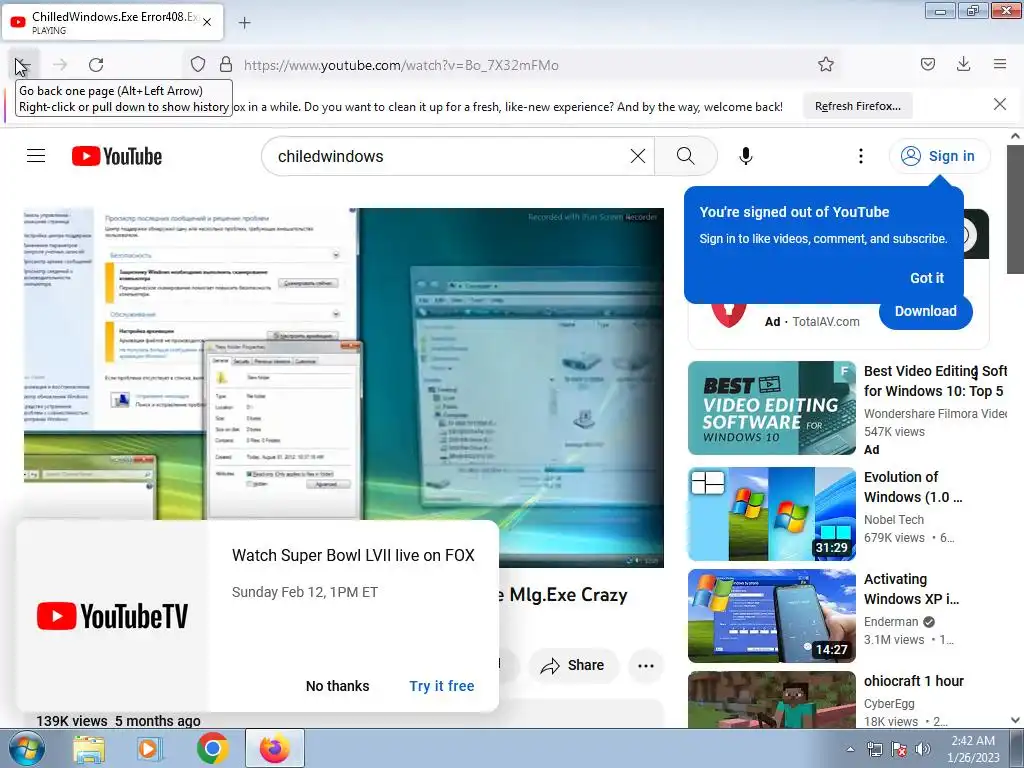1024x768 pixels.
Task: Launch Windows Media Player from taskbar
Action: pos(150,748)
